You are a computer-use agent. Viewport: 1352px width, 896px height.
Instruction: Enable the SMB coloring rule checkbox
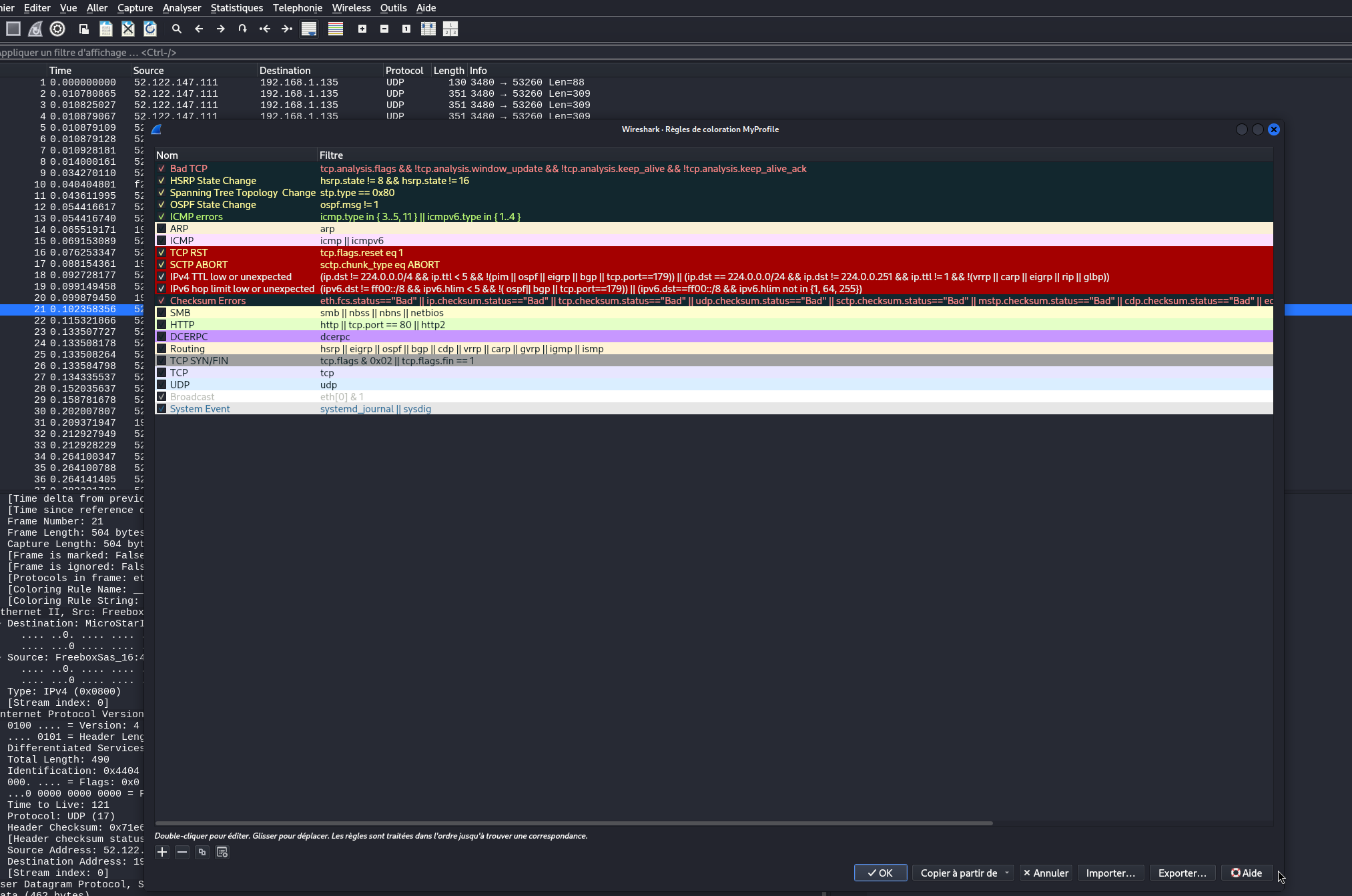click(161, 313)
